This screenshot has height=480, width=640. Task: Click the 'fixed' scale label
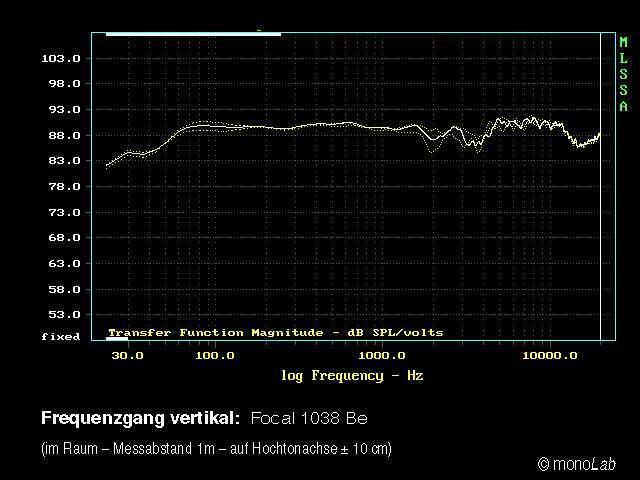click(x=60, y=337)
